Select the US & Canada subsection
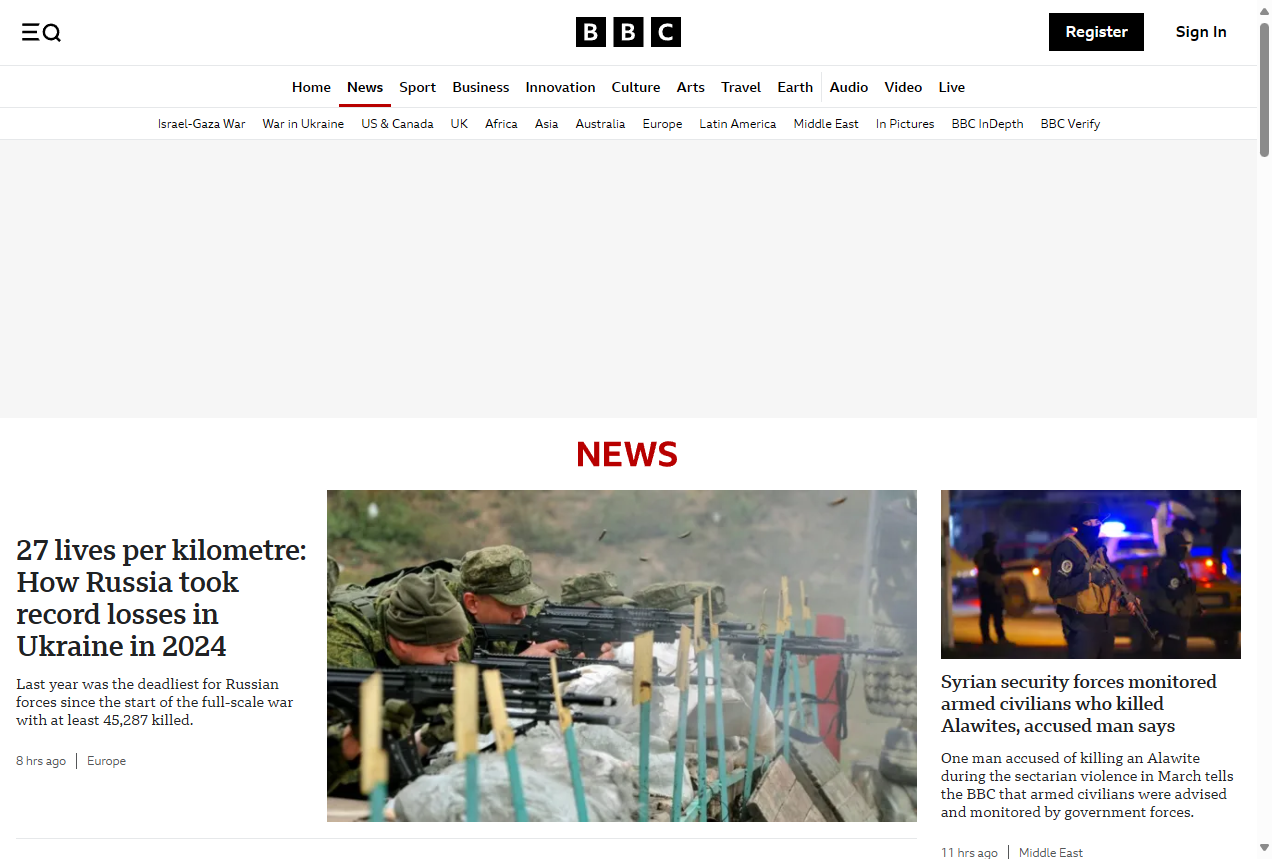Image resolution: width=1272 pixels, height=859 pixels. (397, 123)
